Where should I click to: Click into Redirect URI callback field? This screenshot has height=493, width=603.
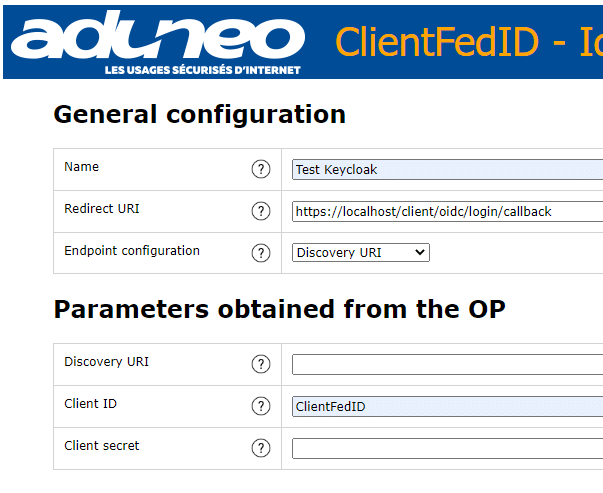click(447, 212)
